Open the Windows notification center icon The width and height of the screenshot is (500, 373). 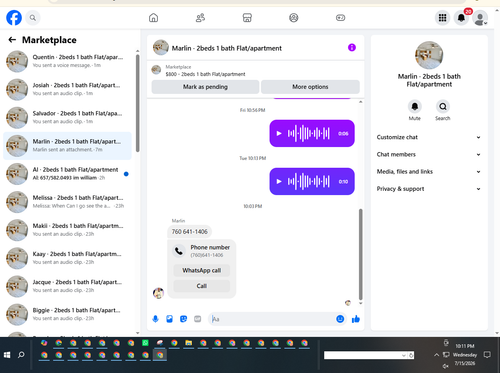pyautogui.click(x=487, y=355)
